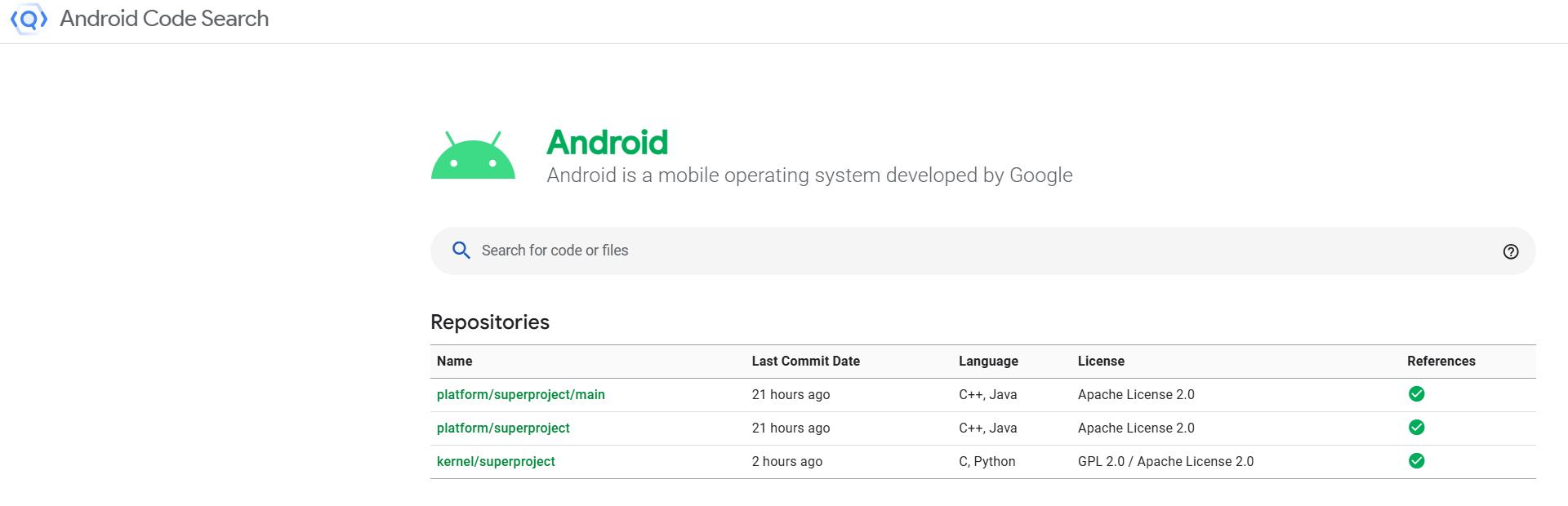
Task: Click the Android Code Search title
Action: pos(164,19)
